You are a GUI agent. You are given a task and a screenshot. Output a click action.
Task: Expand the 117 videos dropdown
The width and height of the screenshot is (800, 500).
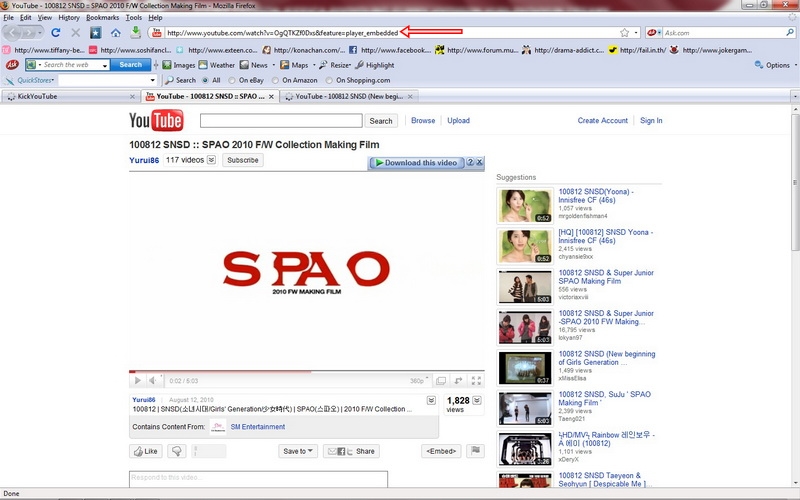point(211,160)
